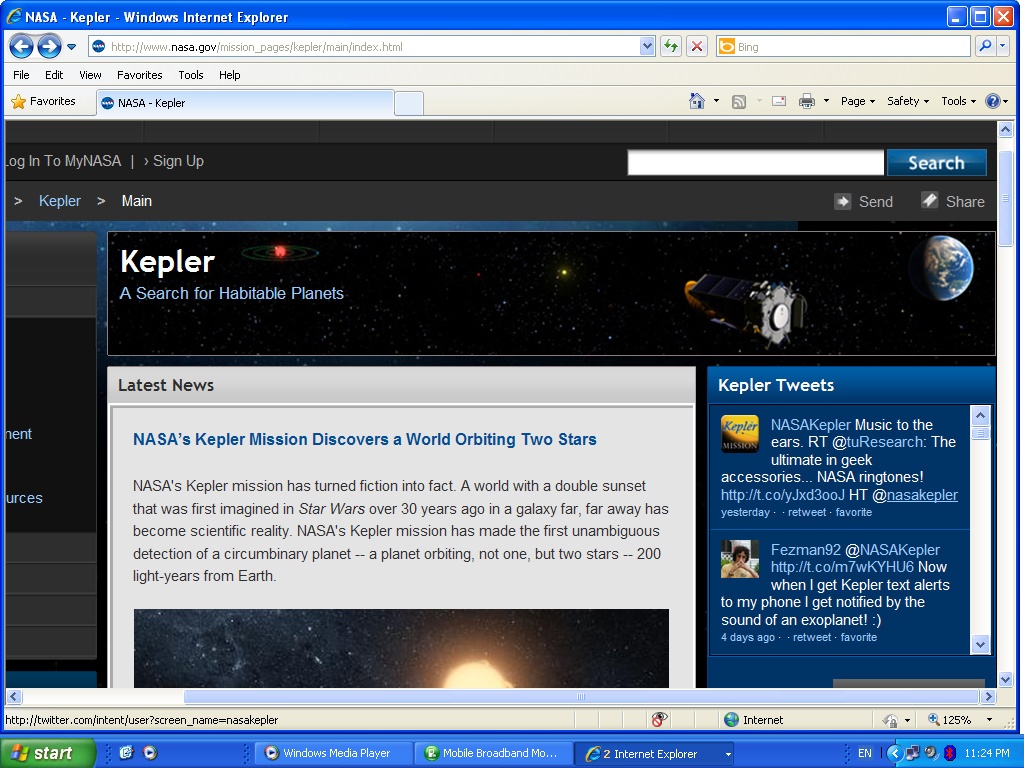The height and width of the screenshot is (768, 1024).
Task: Open the View menu
Action: click(x=90, y=75)
